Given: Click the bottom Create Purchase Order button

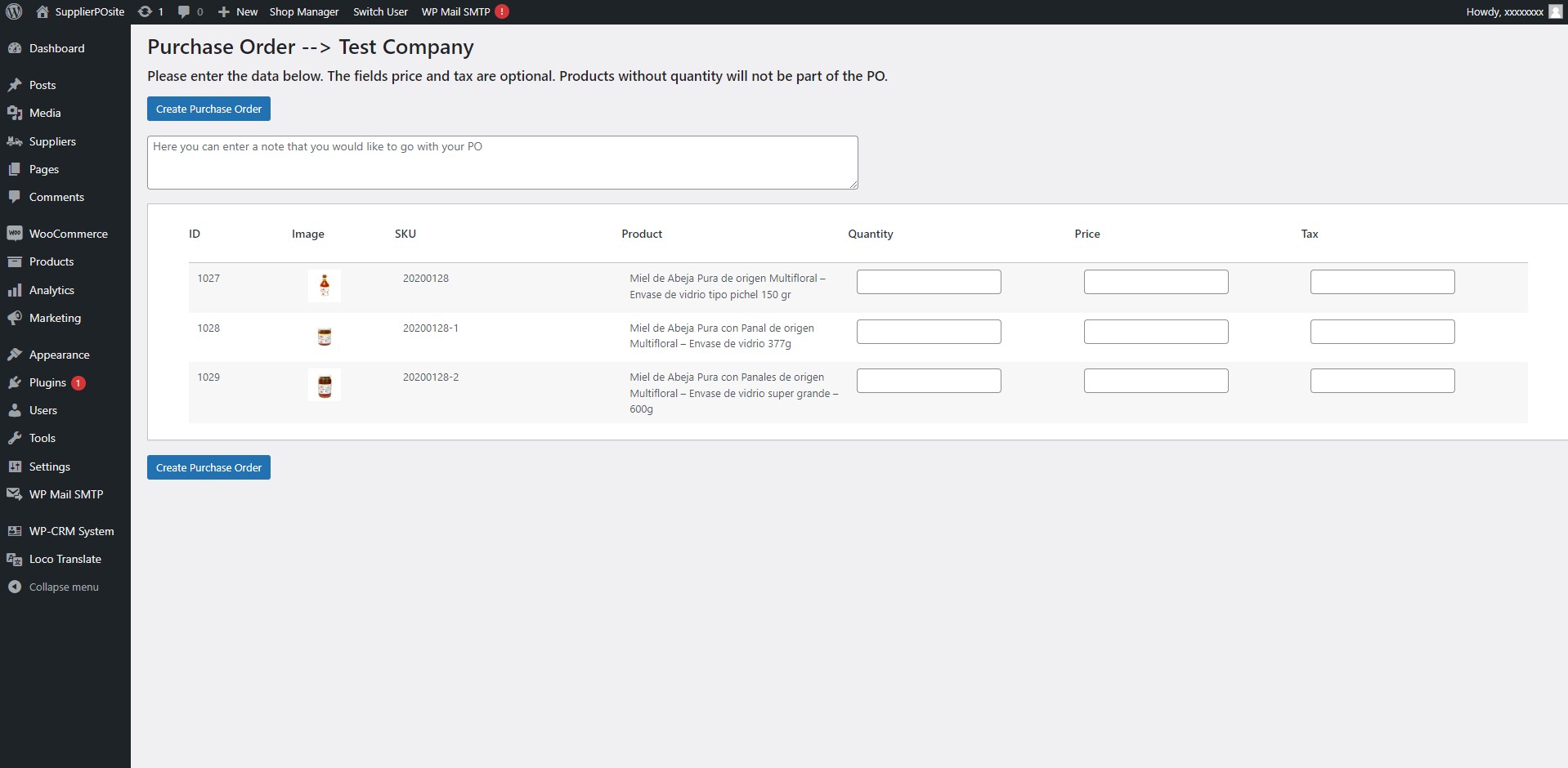Looking at the screenshot, I should (208, 467).
